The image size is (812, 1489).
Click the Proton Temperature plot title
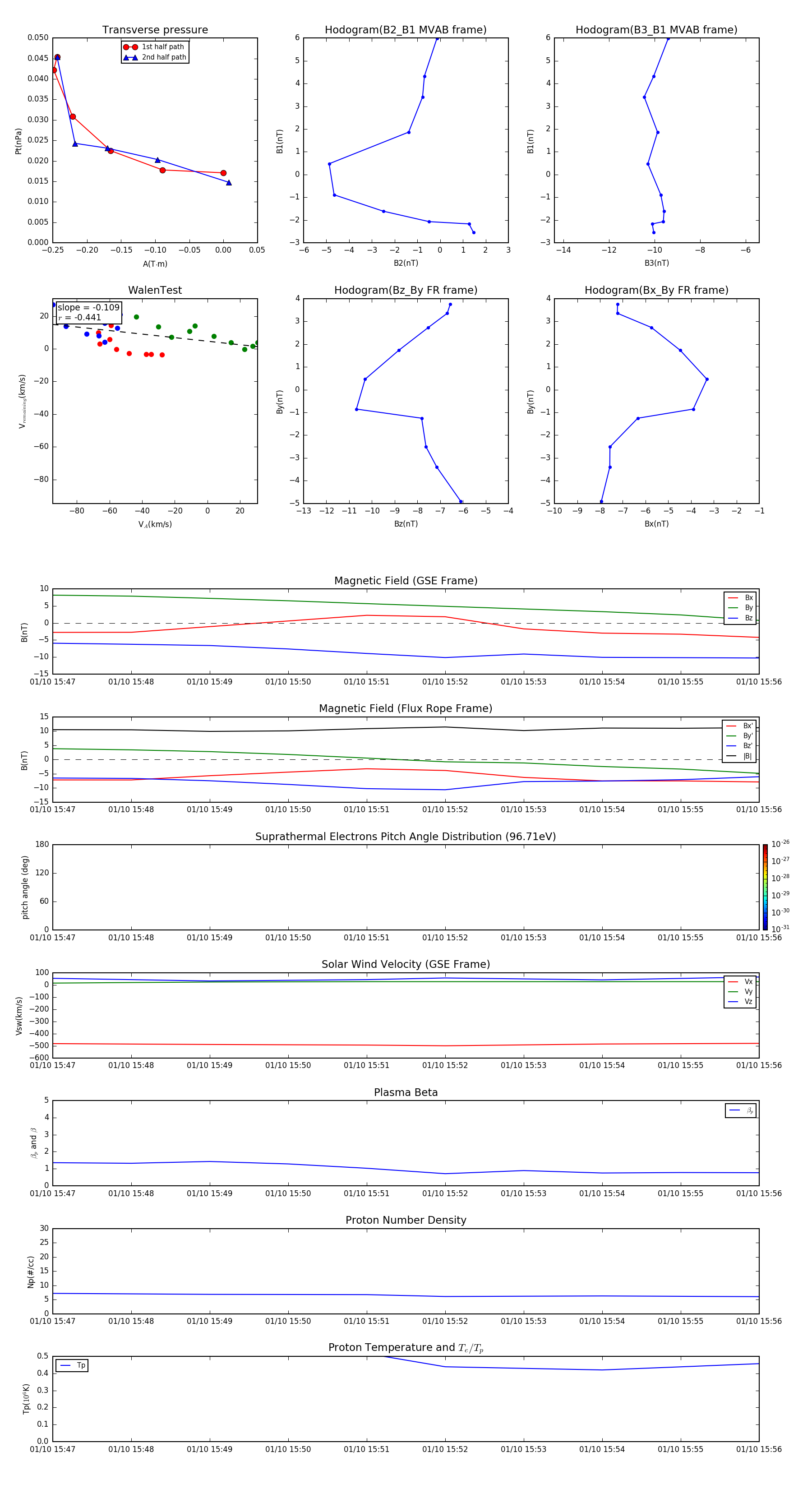coord(406,1347)
